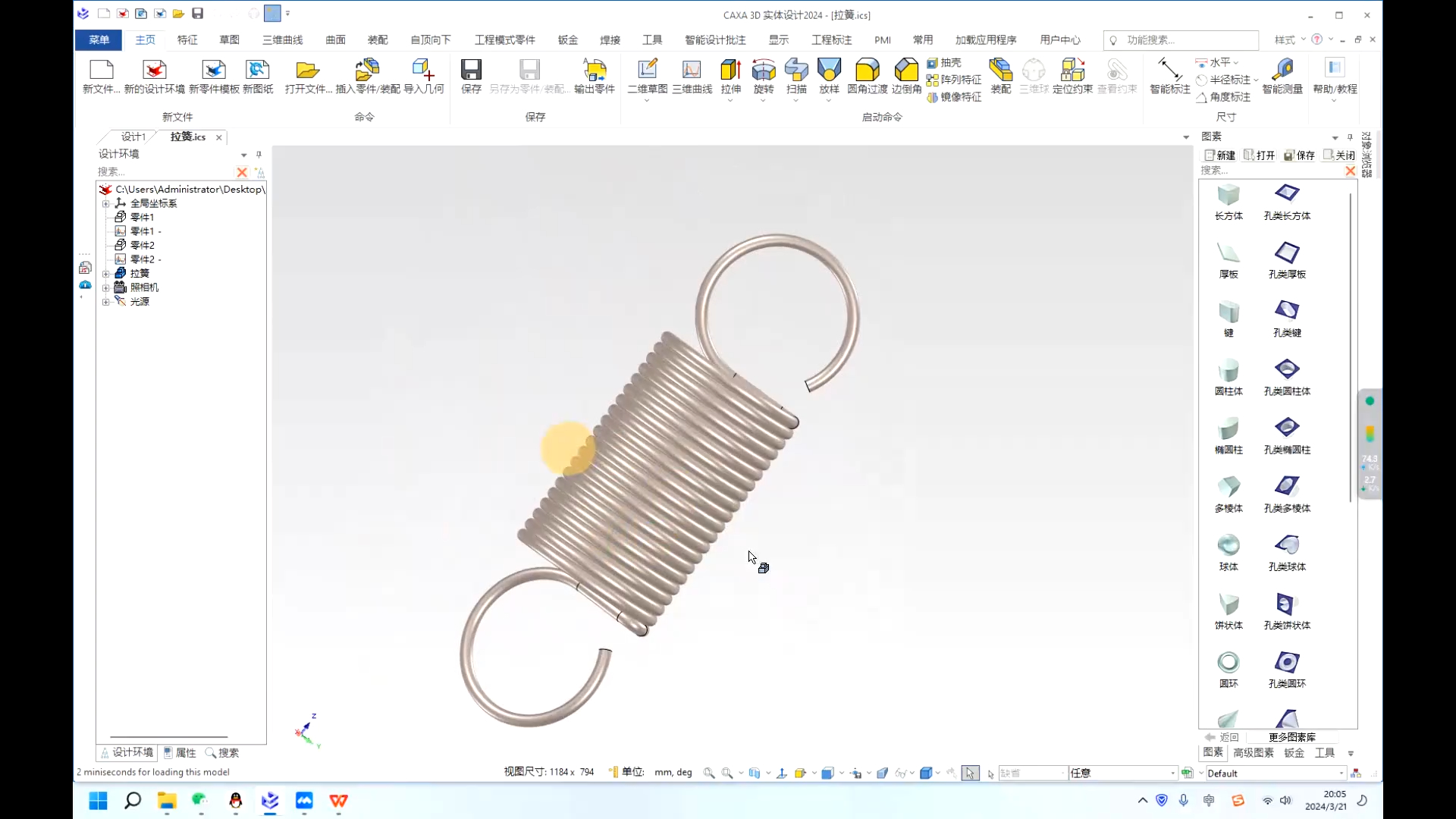This screenshot has width=1456, height=819.
Task: Open the 设计1 document tab
Action: click(x=133, y=136)
